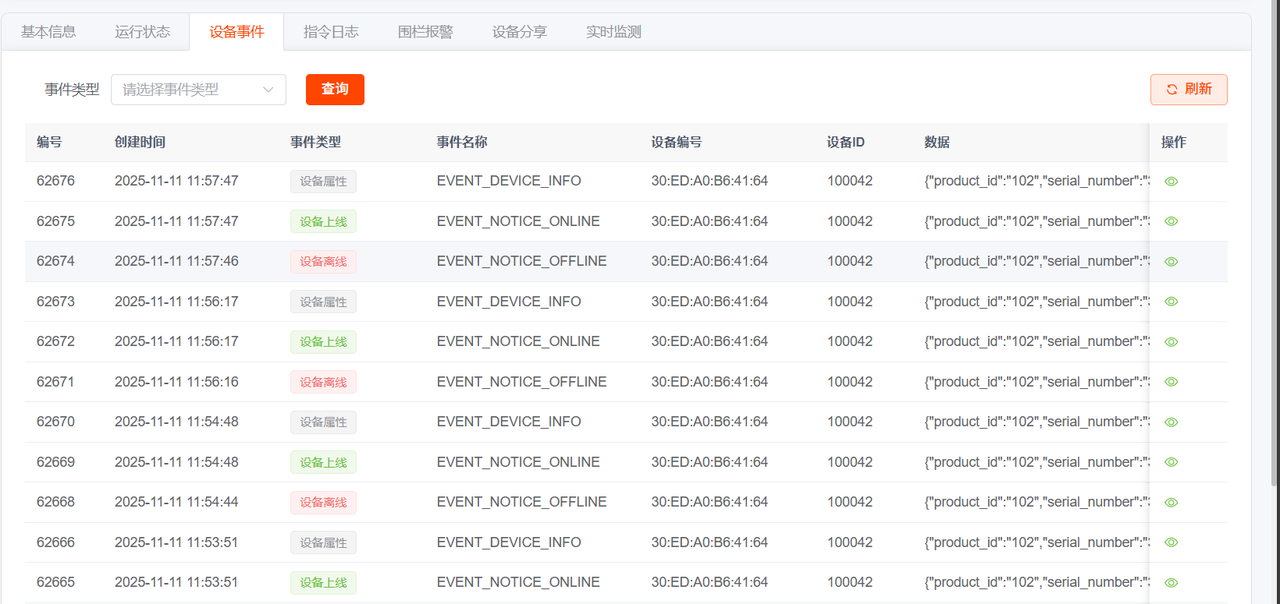Select the 围栏报警 tab

(425, 32)
